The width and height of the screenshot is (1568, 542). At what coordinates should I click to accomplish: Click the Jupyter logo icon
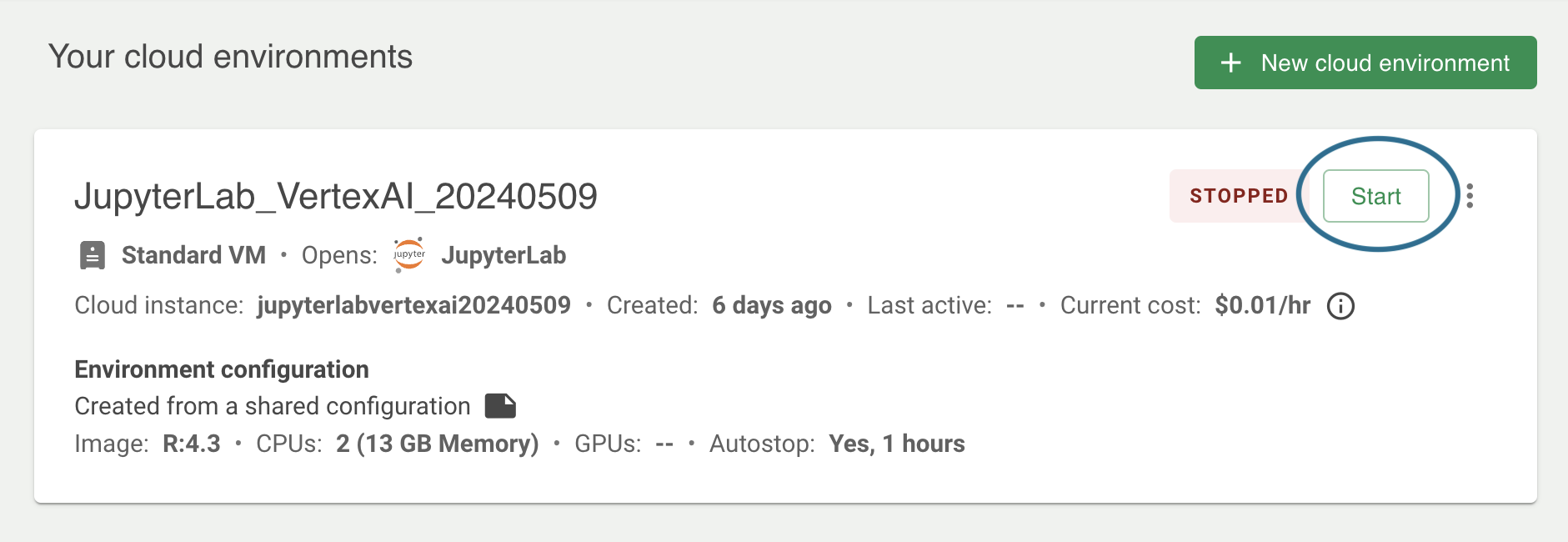tap(409, 254)
